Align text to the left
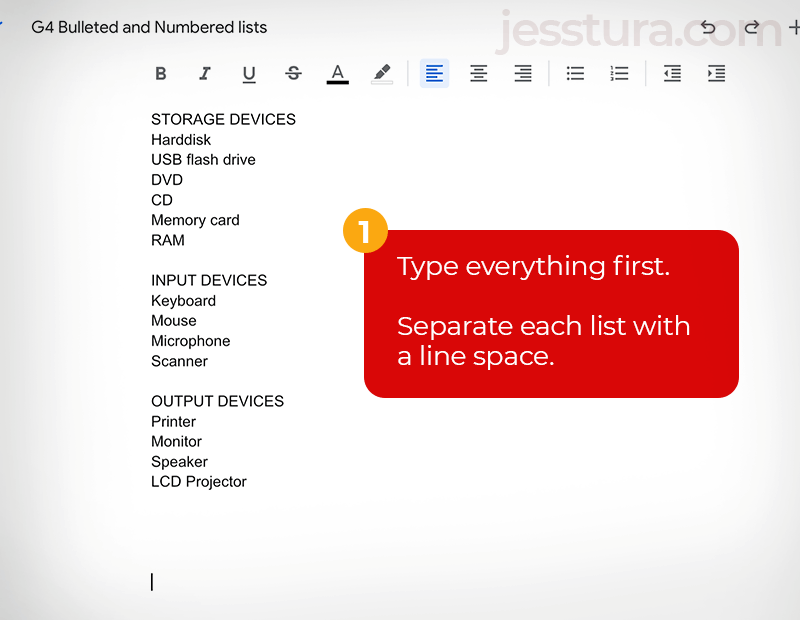The image size is (800, 620). [434, 73]
